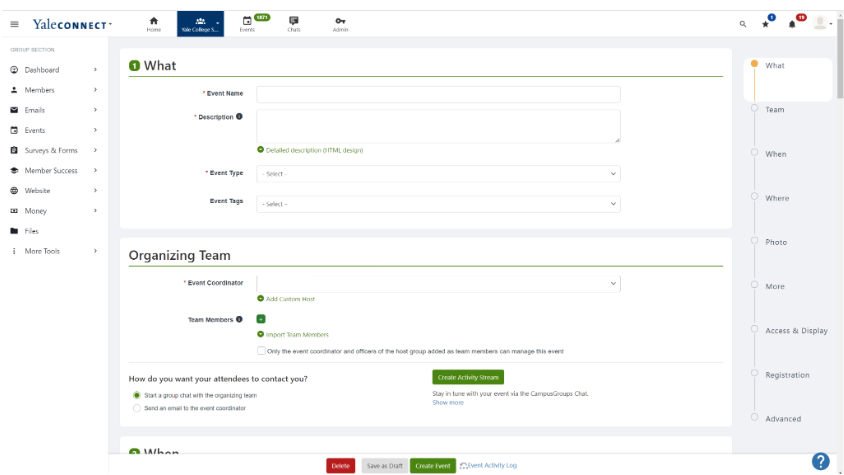Jump to More step in right navigator

[775, 287]
